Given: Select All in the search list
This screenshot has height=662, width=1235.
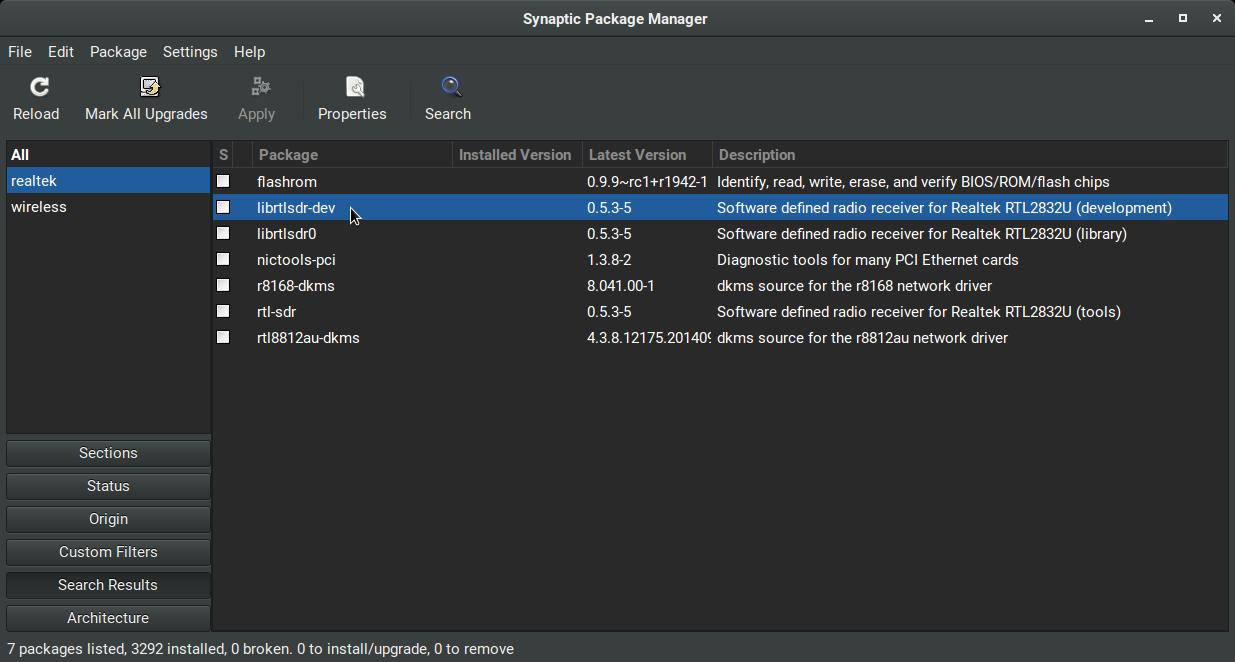Looking at the screenshot, I should tap(20, 155).
